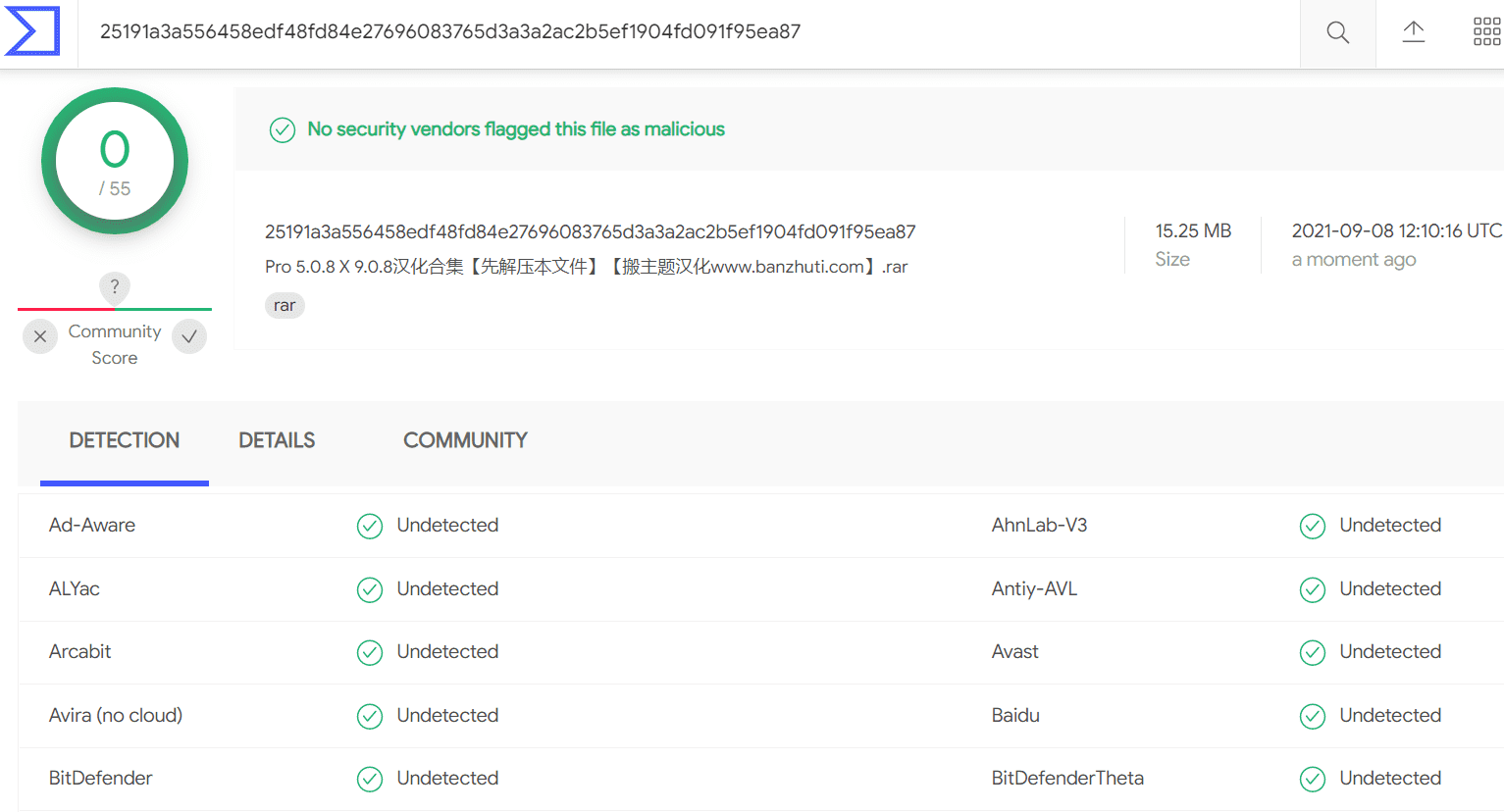Switch to the DETAILS tab
Image resolution: width=1504 pixels, height=812 pixels.
coord(277,440)
